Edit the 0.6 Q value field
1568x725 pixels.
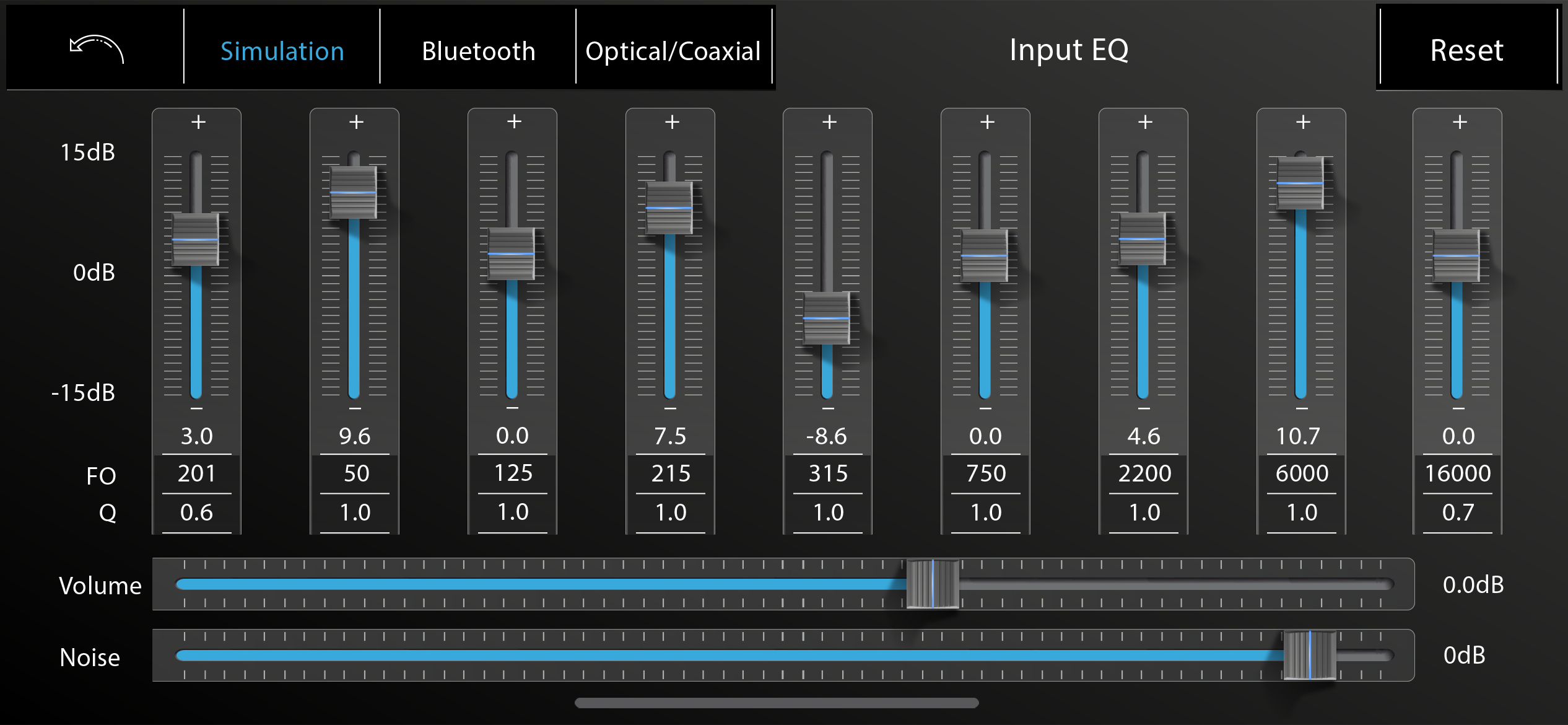pyautogui.click(x=196, y=512)
